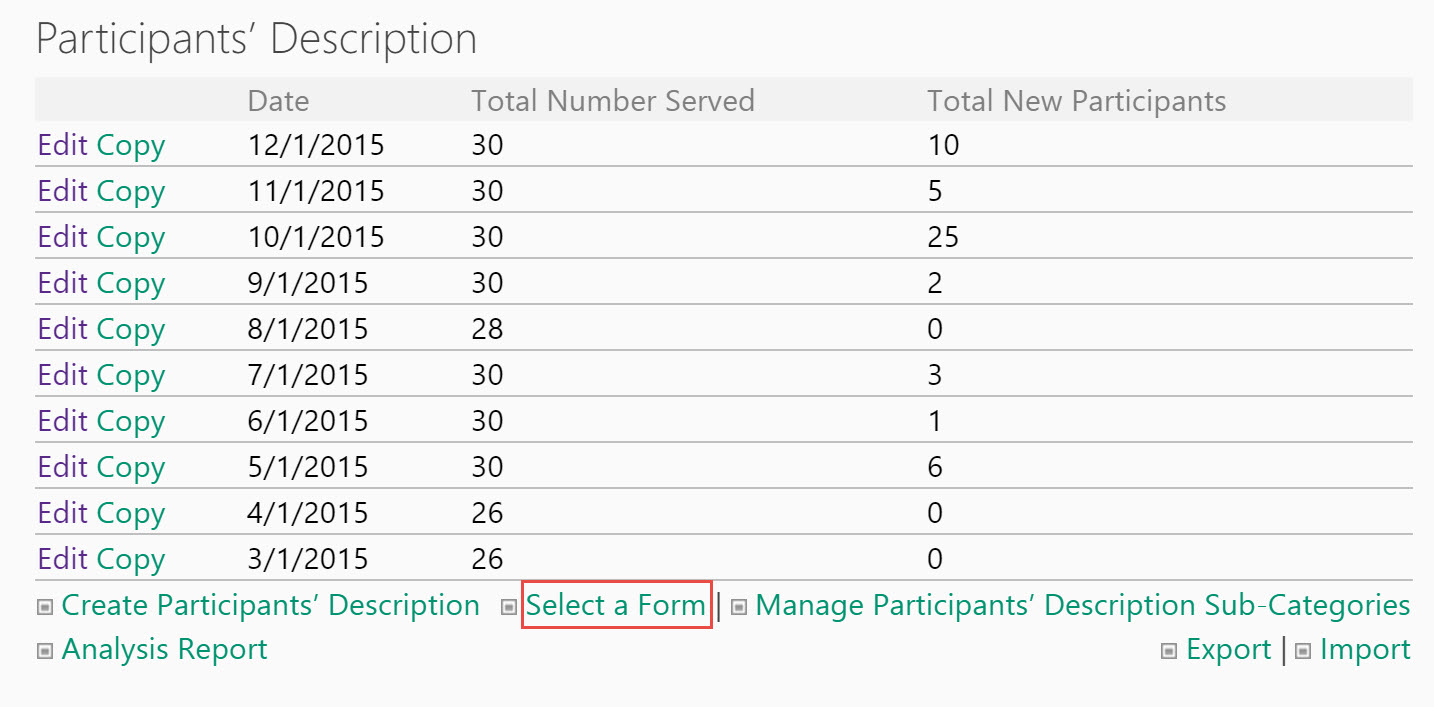This screenshot has width=1434, height=707.
Task: Click the square icon beside Select a Form
Action: coord(508,607)
